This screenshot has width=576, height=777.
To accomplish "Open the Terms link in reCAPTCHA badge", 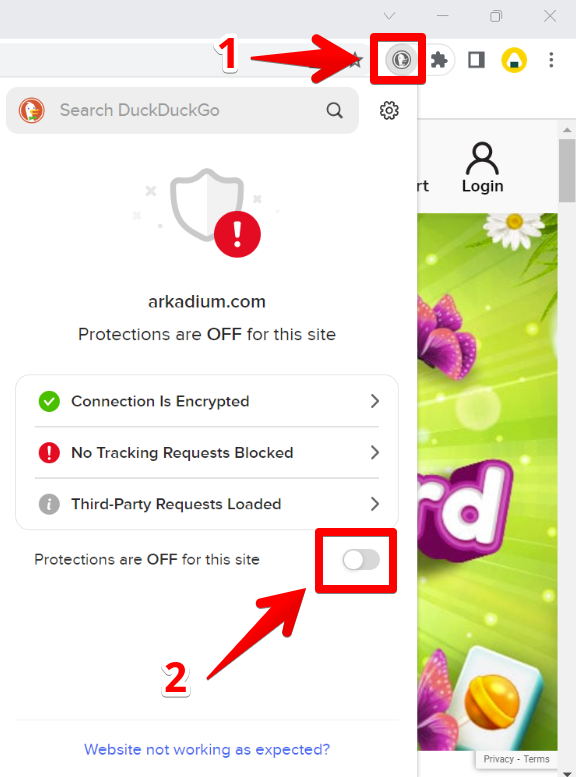I will (x=536, y=759).
